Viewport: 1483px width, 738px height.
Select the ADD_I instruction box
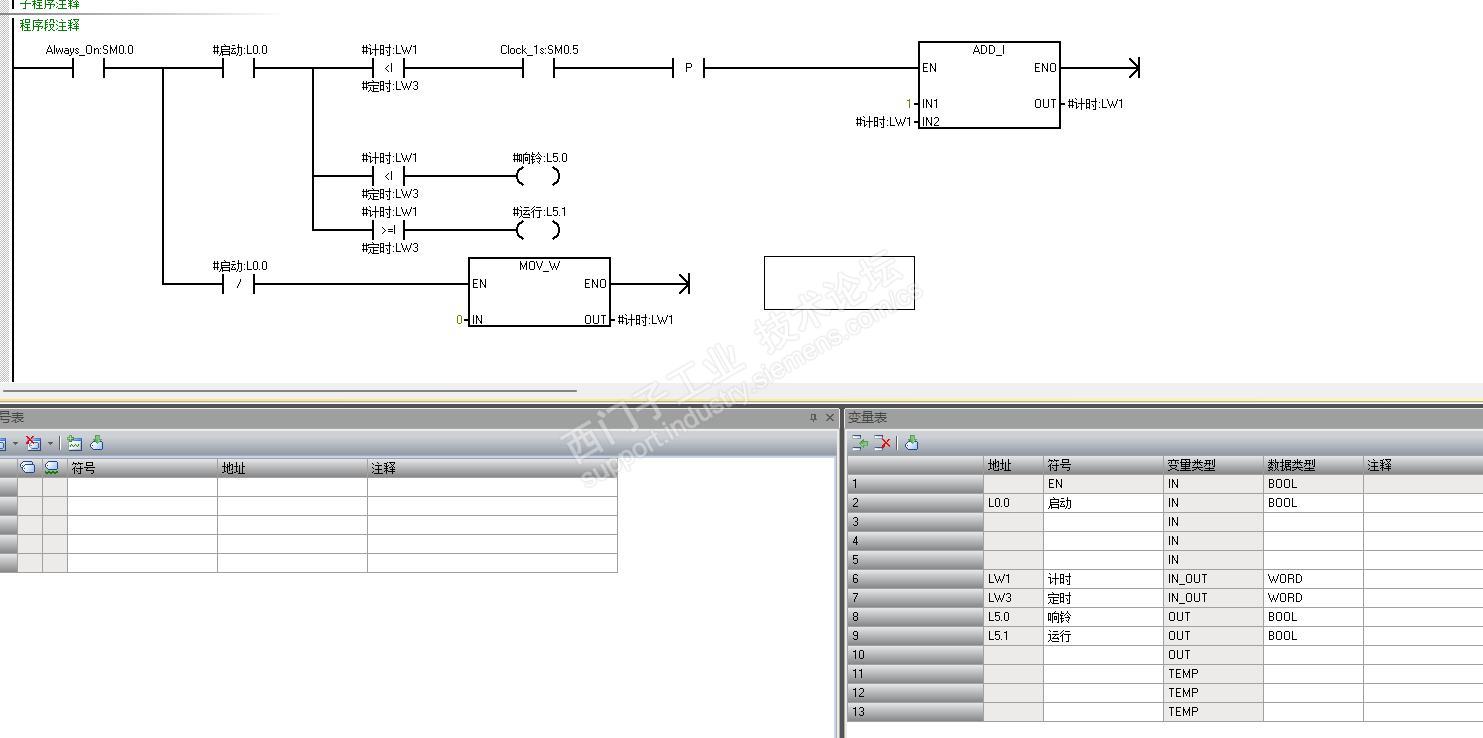tap(989, 85)
